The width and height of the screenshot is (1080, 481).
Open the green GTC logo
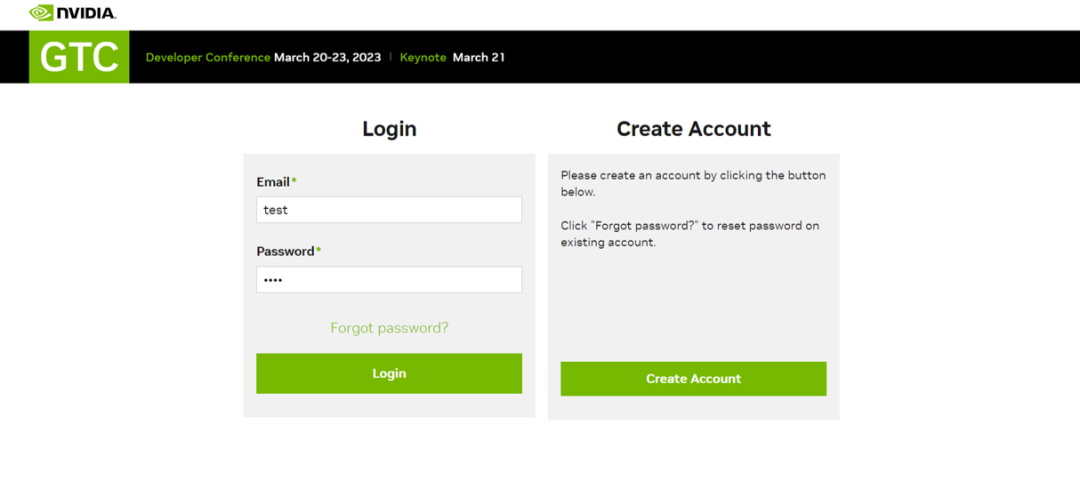(79, 57)
